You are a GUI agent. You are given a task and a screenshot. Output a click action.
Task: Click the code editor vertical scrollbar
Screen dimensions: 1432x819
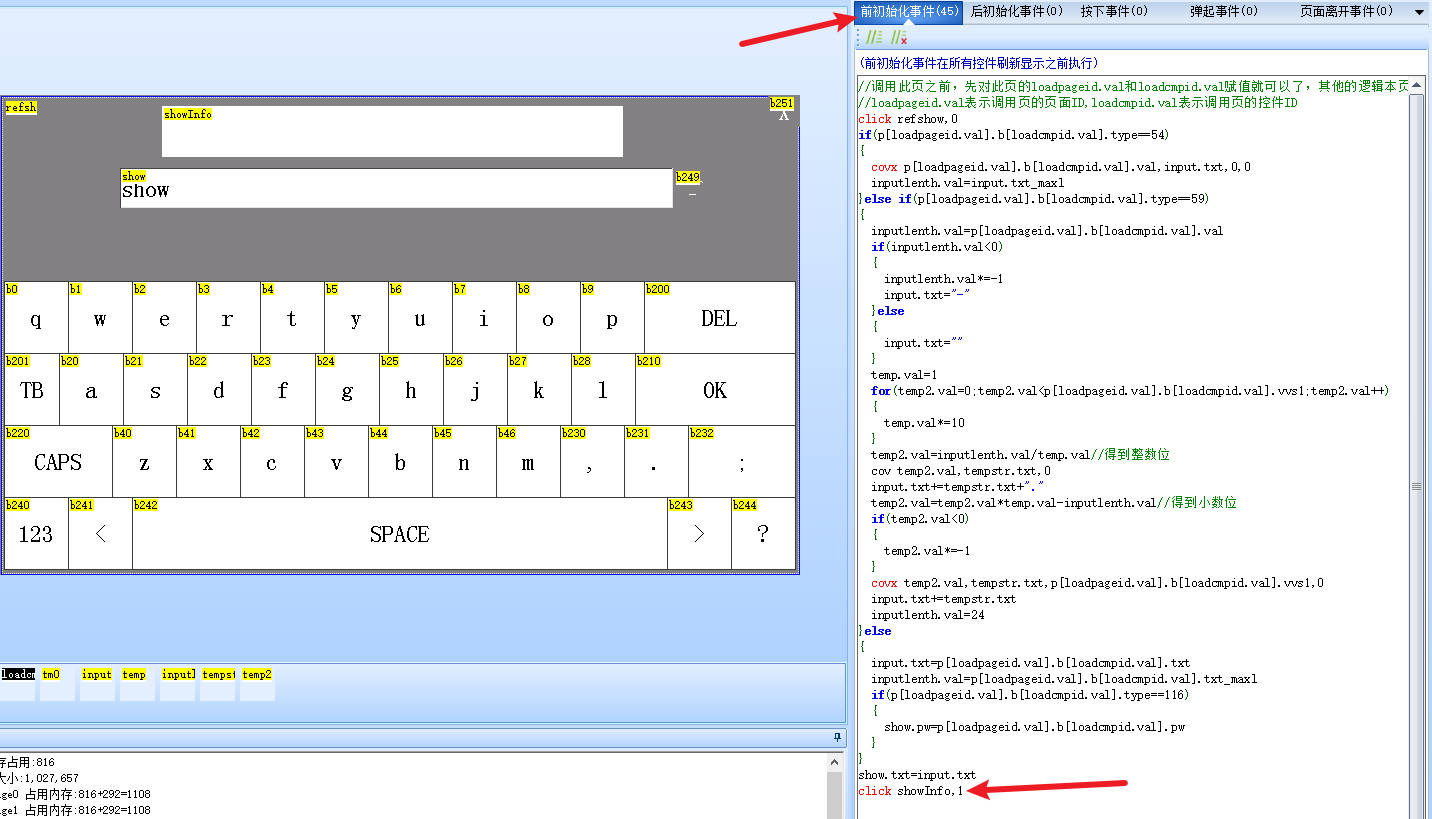click(x=1416, y=486)
